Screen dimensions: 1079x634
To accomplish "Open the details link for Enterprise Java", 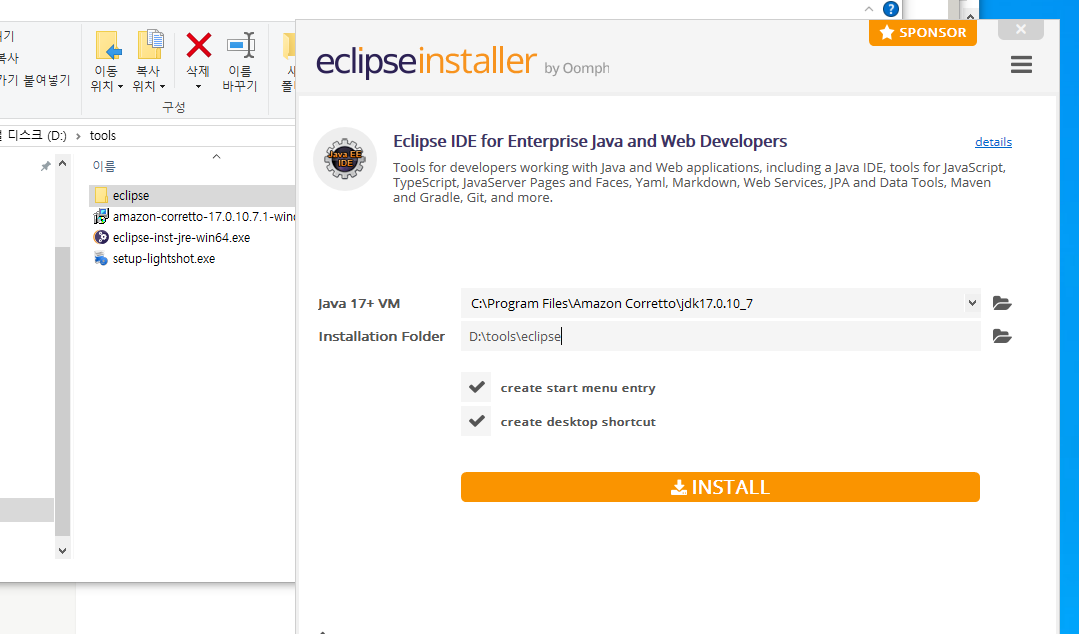I will pyautogui.click(x=993, y=142).
